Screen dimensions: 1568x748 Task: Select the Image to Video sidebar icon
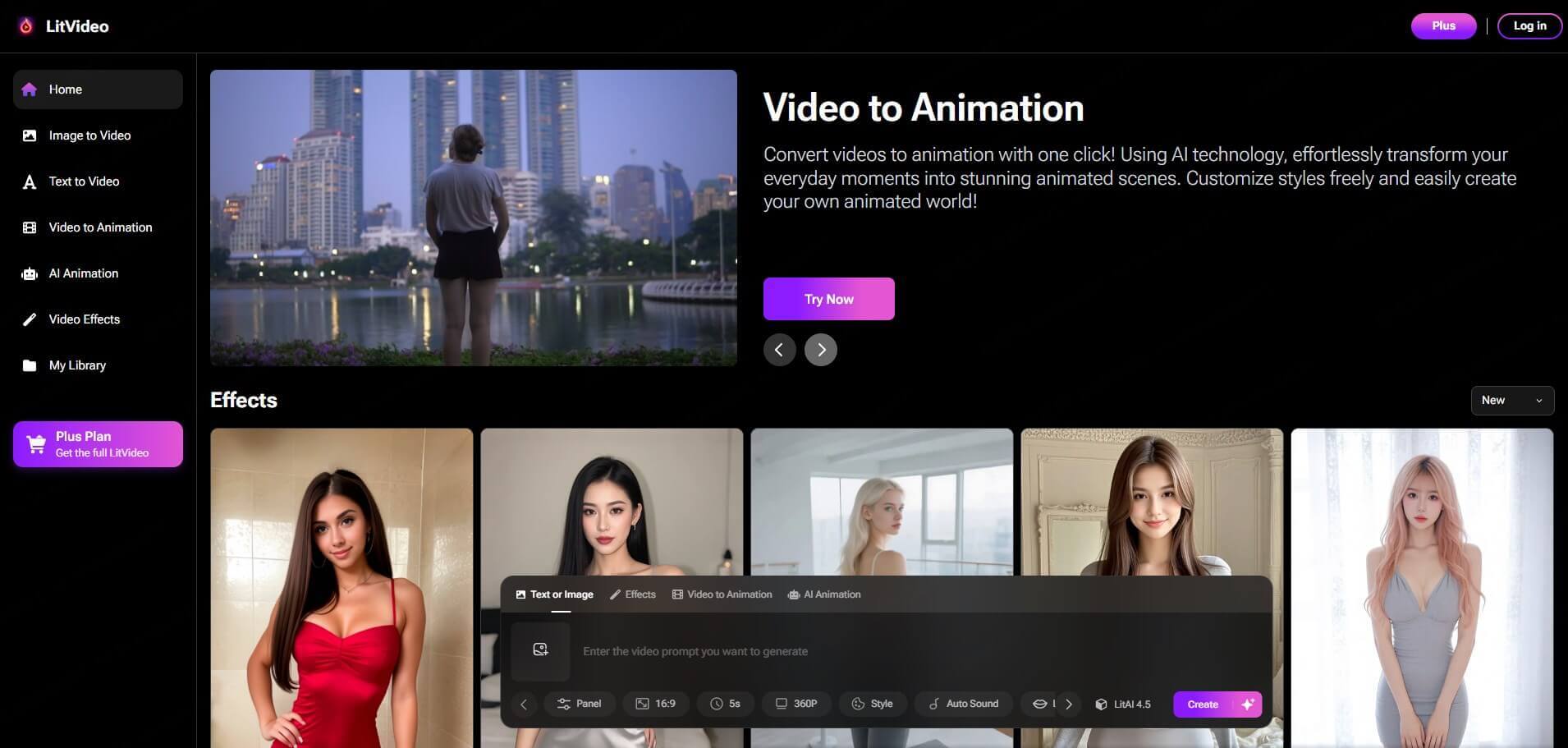pyautogui.click(x=30, y=135)
